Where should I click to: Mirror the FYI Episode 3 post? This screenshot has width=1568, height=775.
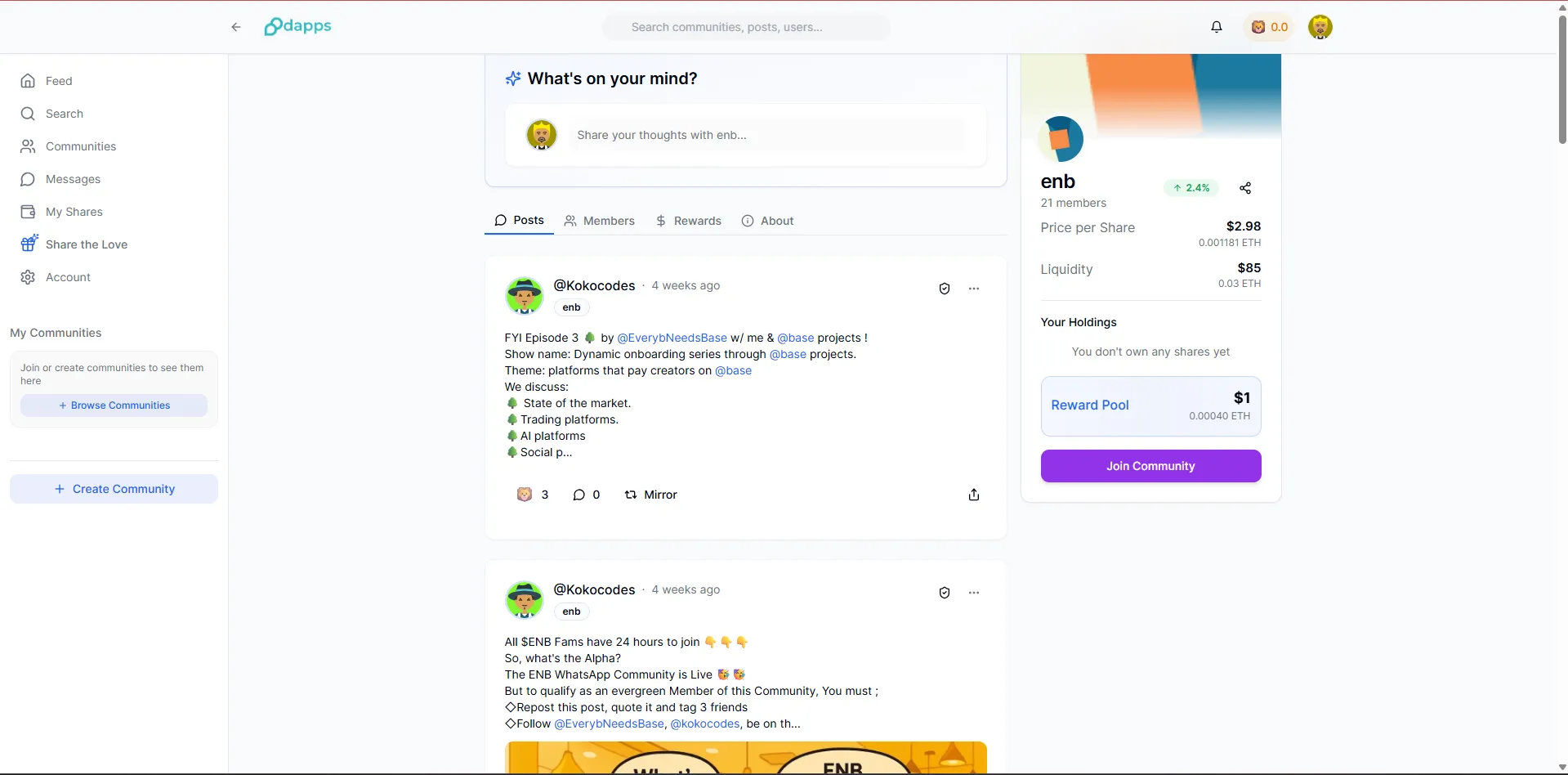point(651,495)
